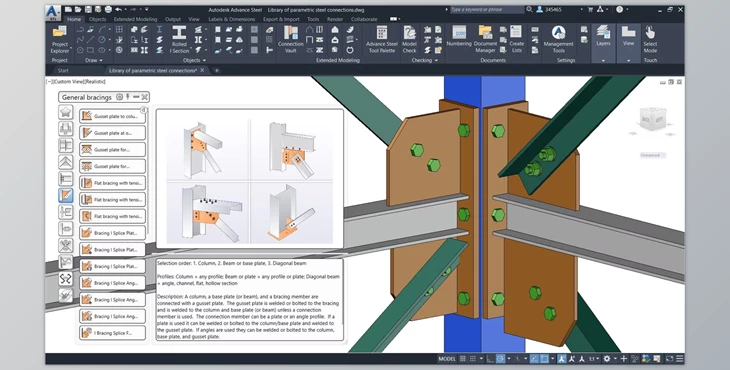Open the Advance Steel application menu logo
The width and height of the screenshot is (730, 370).
pos(53,12)
